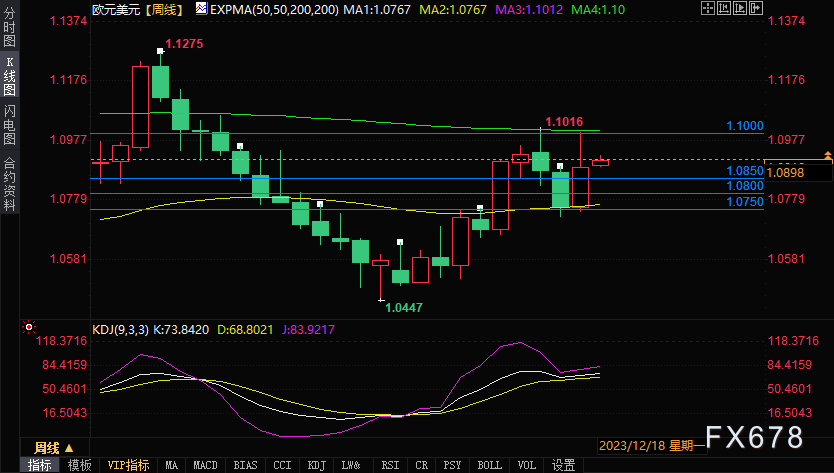The width and height of the screenshot is (834, 473).
Task: Toggle the crosshair cursor icon
Action: point(708,8)
